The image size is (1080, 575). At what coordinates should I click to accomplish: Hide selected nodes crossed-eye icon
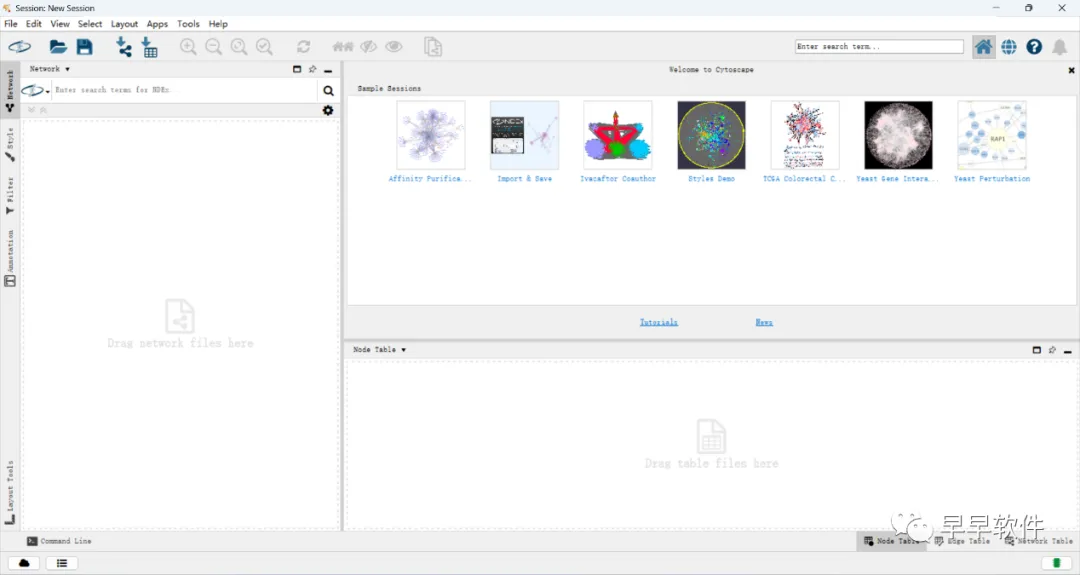[368, 47]
